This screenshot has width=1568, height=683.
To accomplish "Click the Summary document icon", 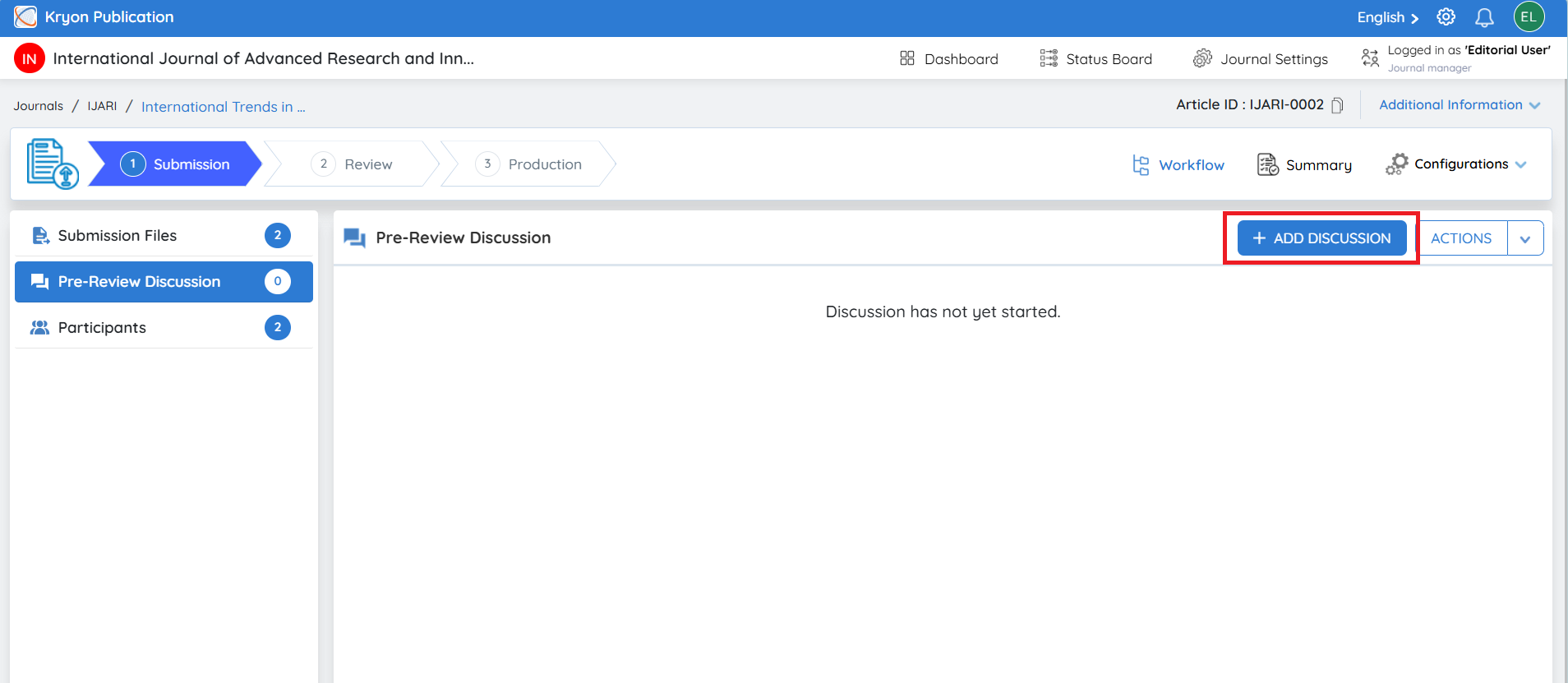I will [1268, 164].
